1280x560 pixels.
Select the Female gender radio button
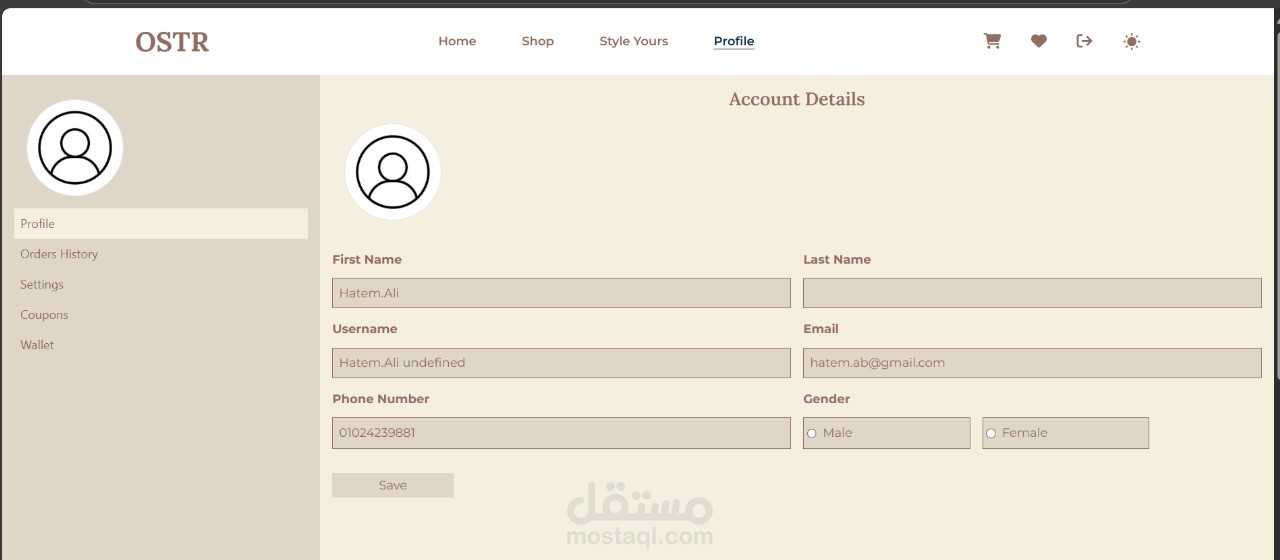point(991,433)
